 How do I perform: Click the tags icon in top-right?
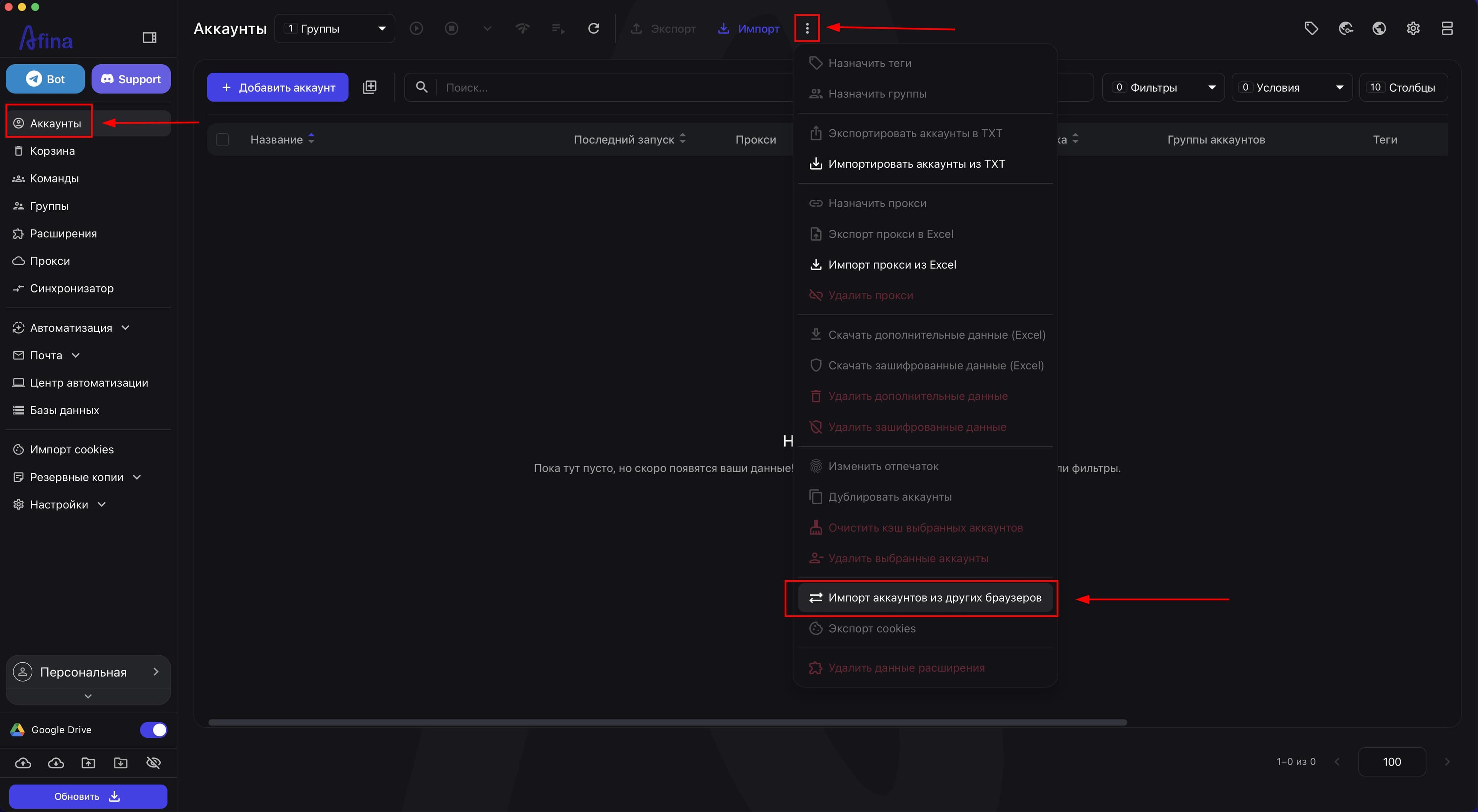click(1311, 28)
